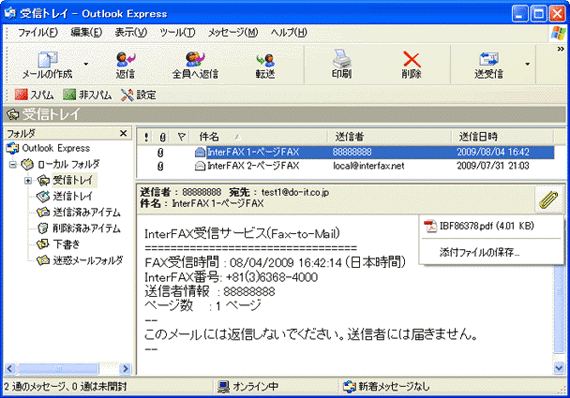This screenshot has width=570, height=398.
Task: Close the フォルダ pane with X
Action: tap(124, 133)
